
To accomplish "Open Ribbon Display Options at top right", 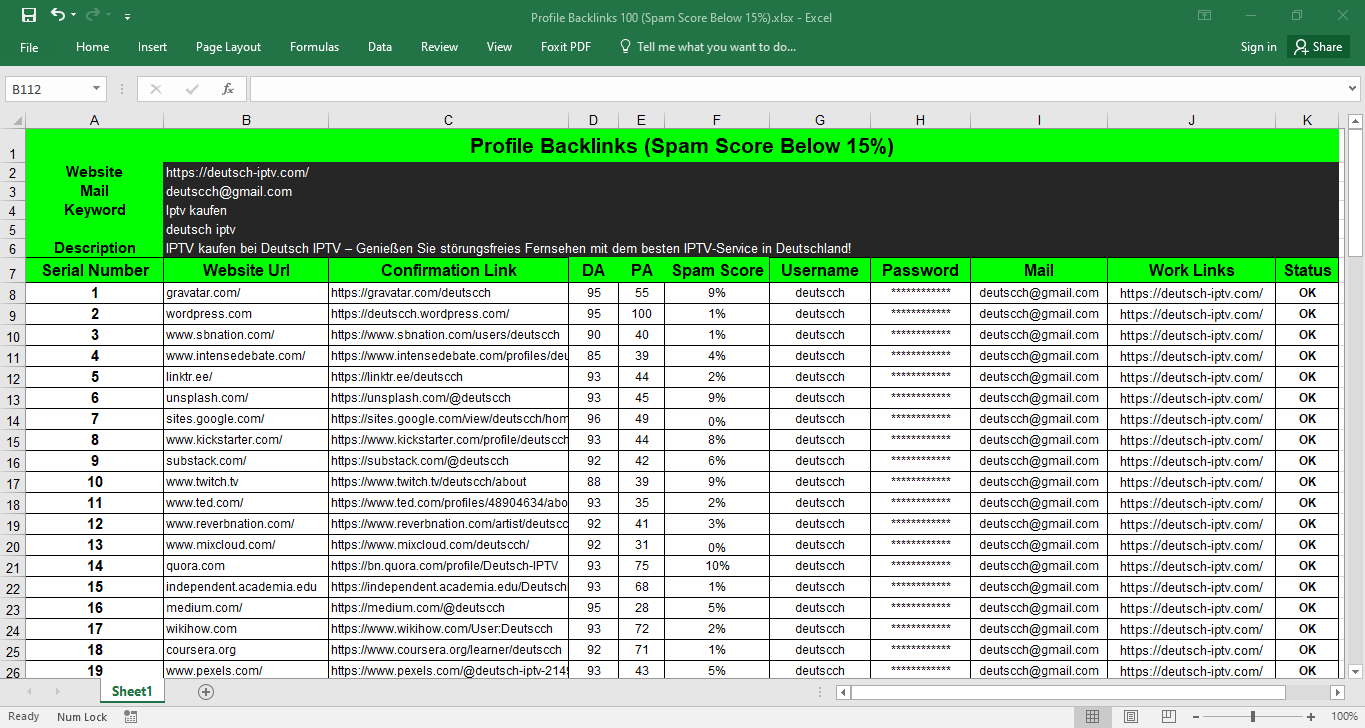I will click(1204, 15).
